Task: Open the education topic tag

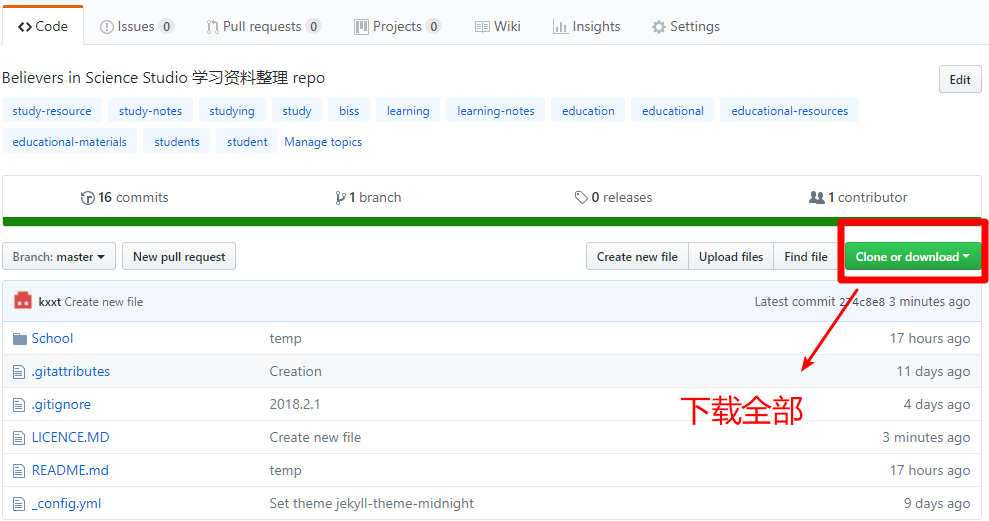Action: point(588,111)
